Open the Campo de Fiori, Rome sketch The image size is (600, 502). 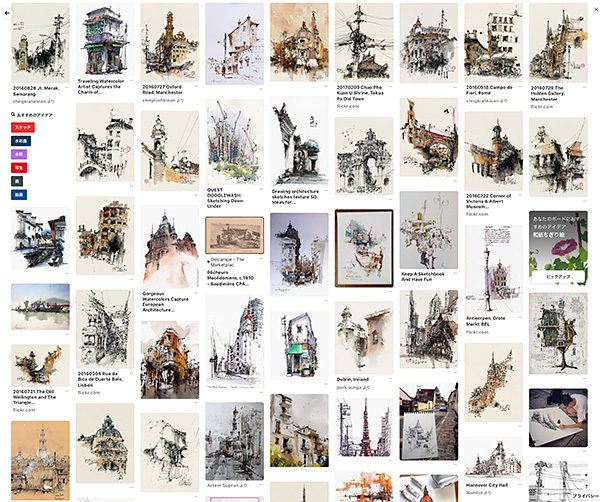tap(494, 42)
